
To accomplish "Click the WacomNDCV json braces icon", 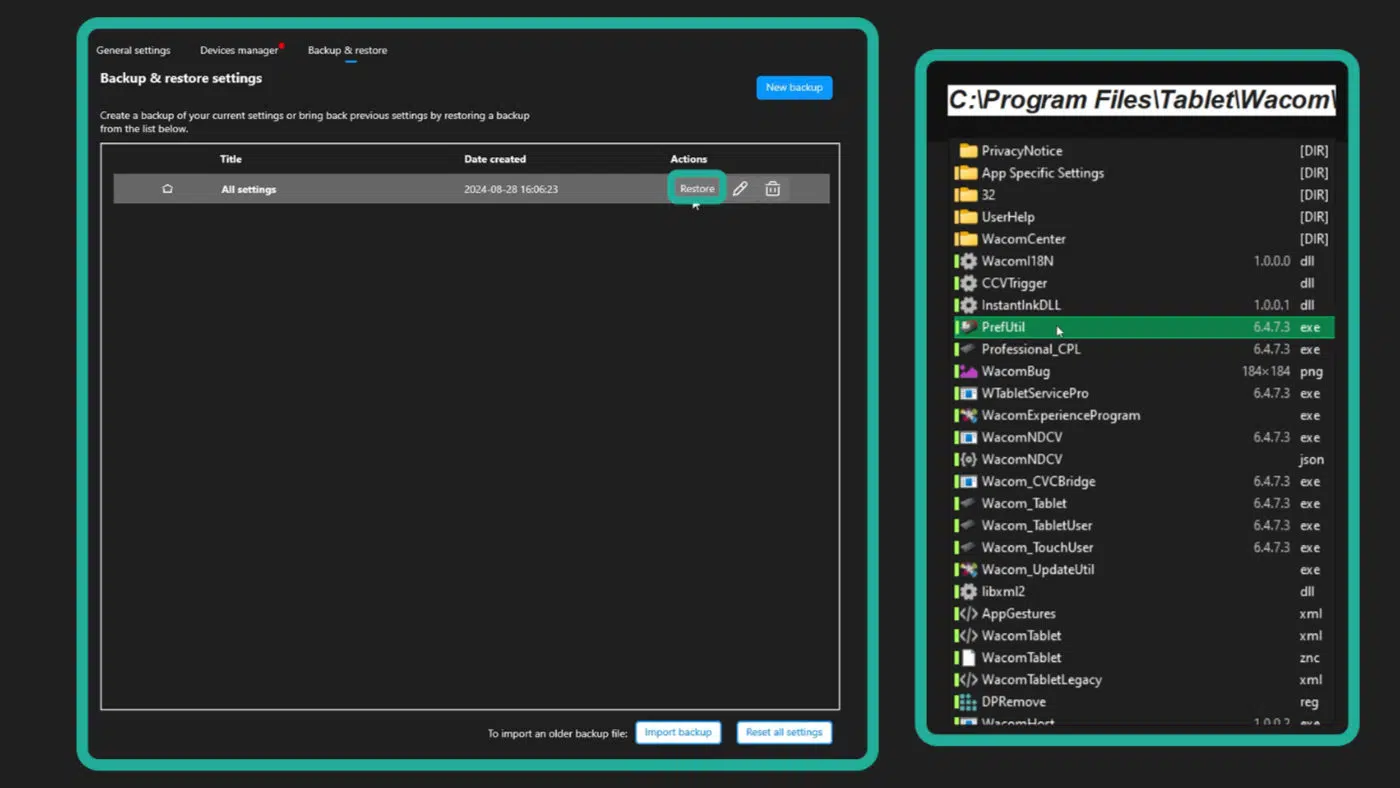I will pos(967,459).
